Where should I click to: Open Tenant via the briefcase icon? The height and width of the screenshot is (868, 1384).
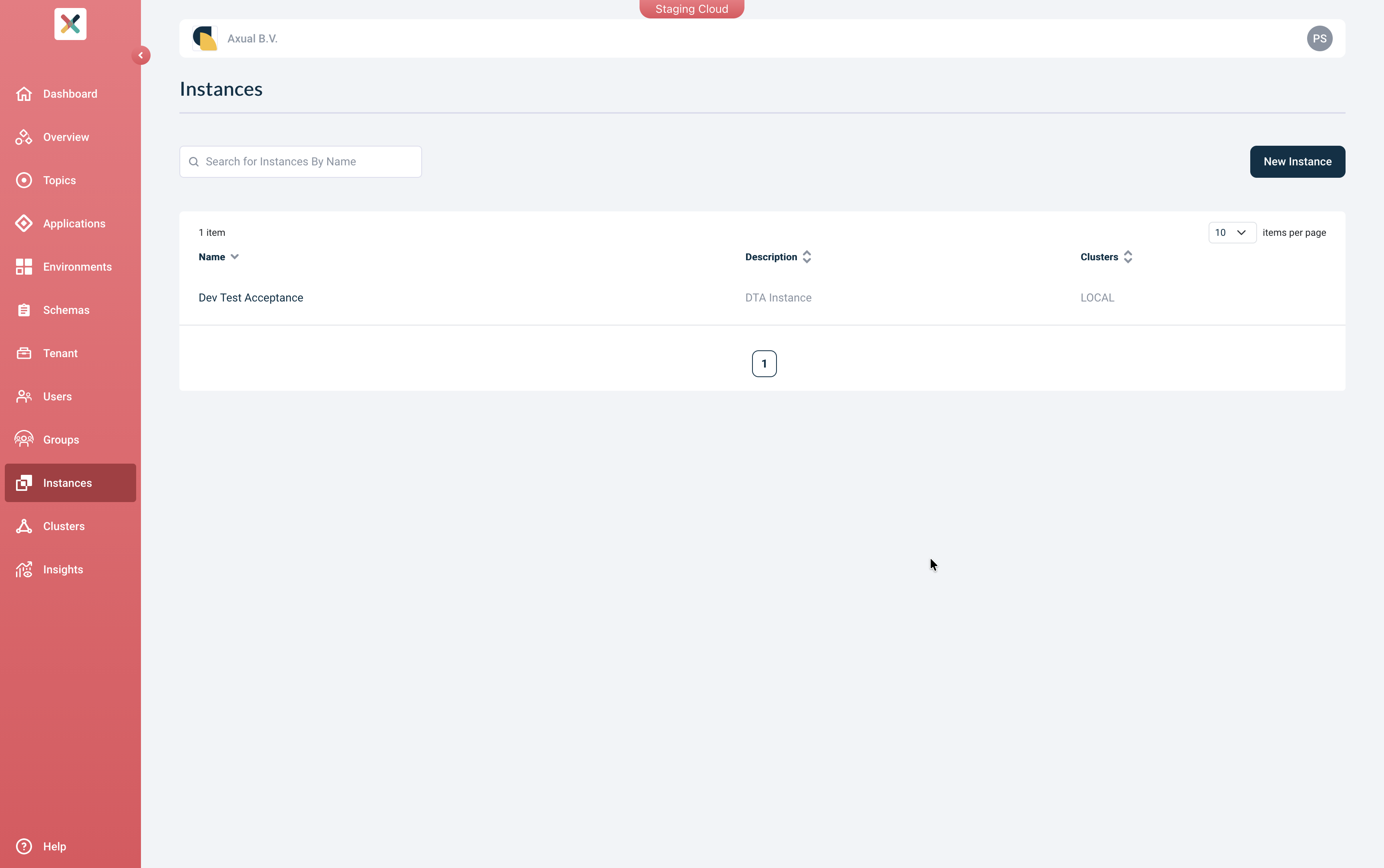pyautogui.click(x=24, y=352)
